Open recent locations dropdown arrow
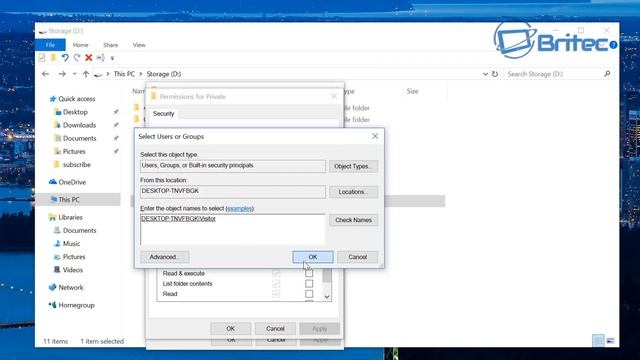Screen dimensions: 640x360 coord(74,74)
